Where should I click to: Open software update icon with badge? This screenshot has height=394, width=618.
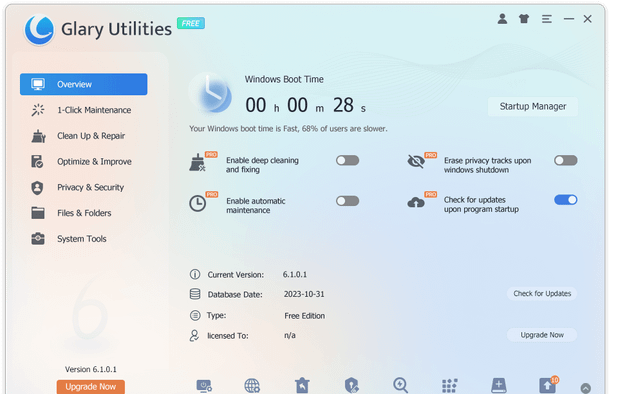548,385
